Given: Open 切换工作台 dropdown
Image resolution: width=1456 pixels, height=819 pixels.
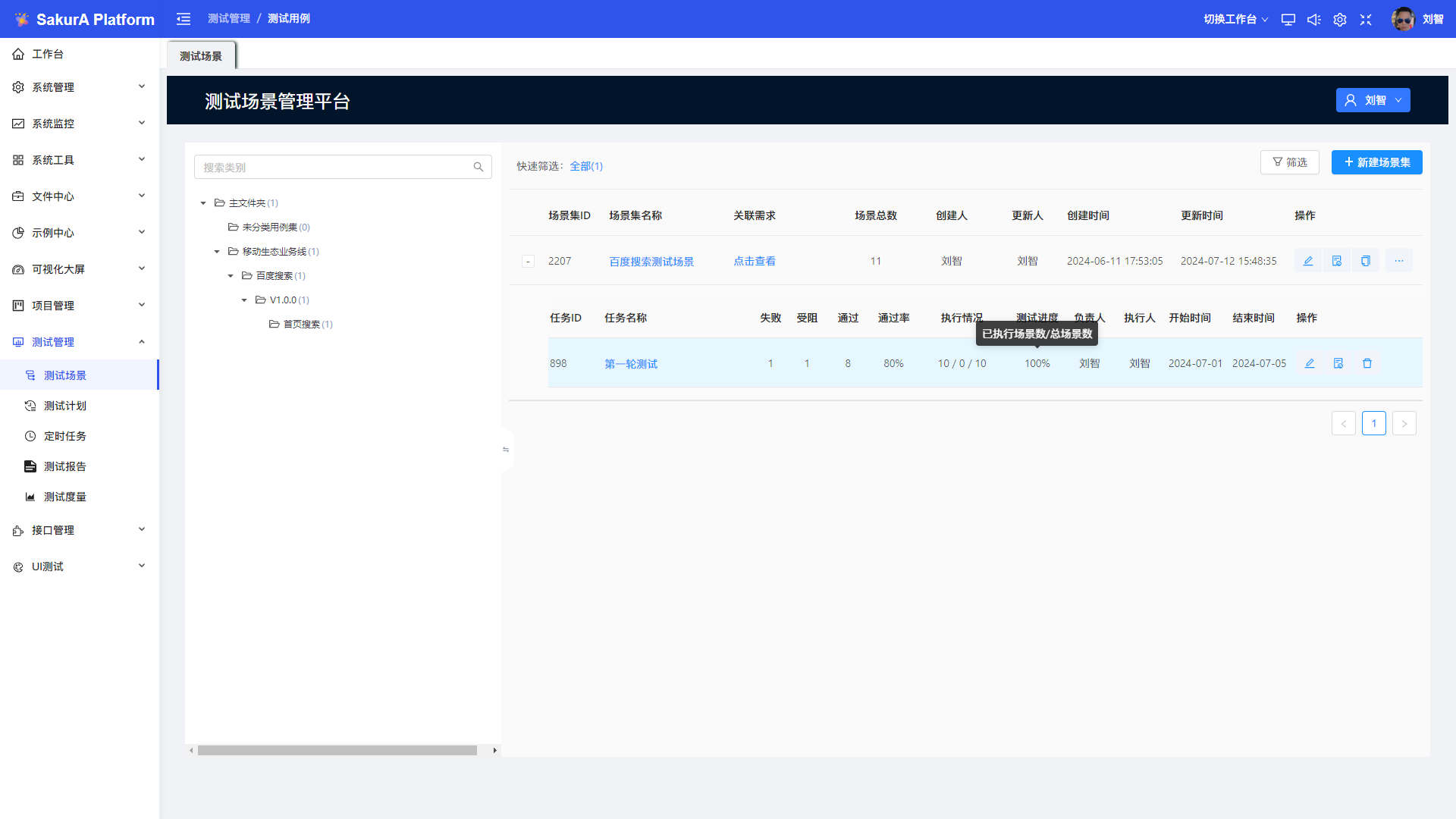Looking at the screenshot, I should (x=1236, y=20).
